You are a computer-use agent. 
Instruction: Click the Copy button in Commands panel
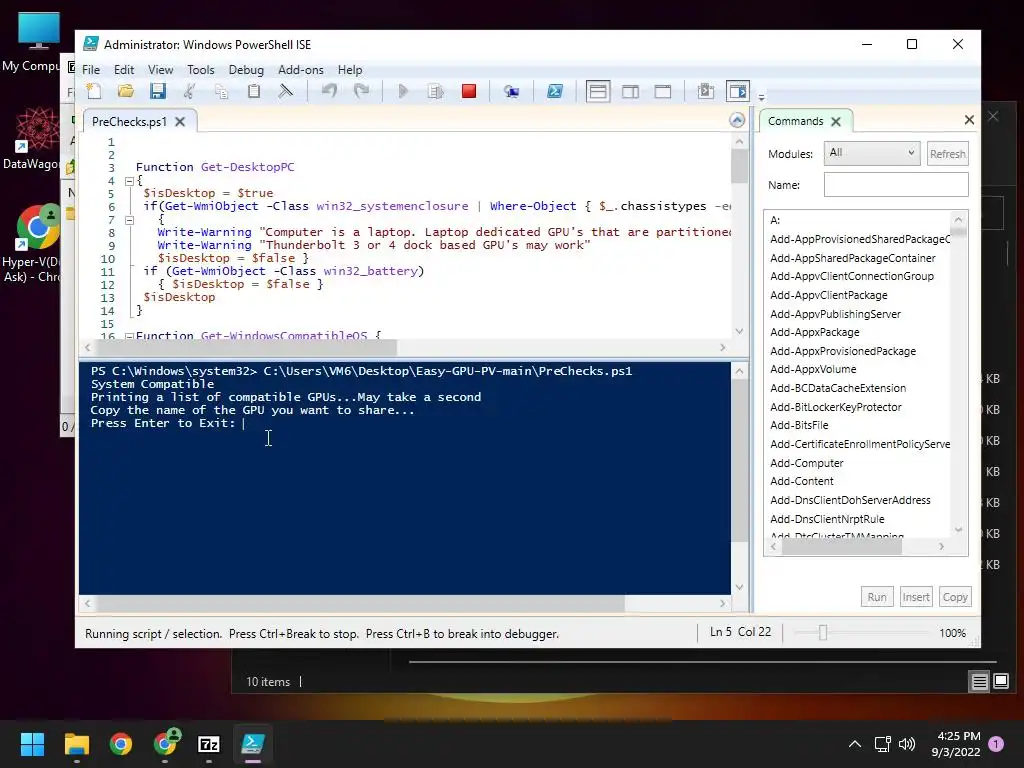click(x=955, y=597)
